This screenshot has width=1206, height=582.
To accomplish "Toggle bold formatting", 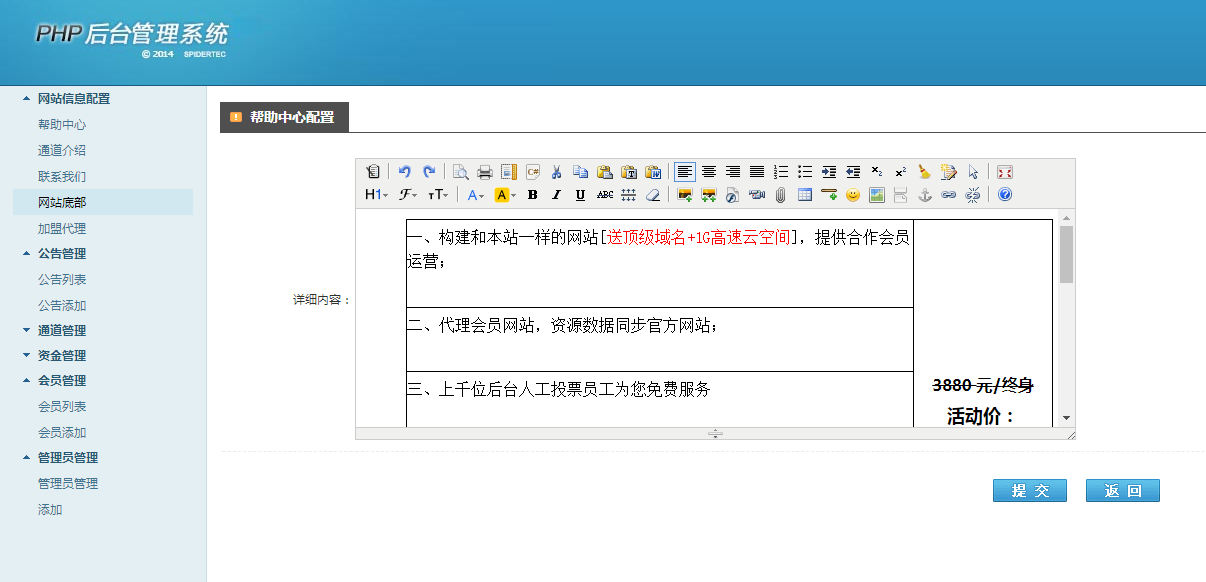I will coord(533,194).
